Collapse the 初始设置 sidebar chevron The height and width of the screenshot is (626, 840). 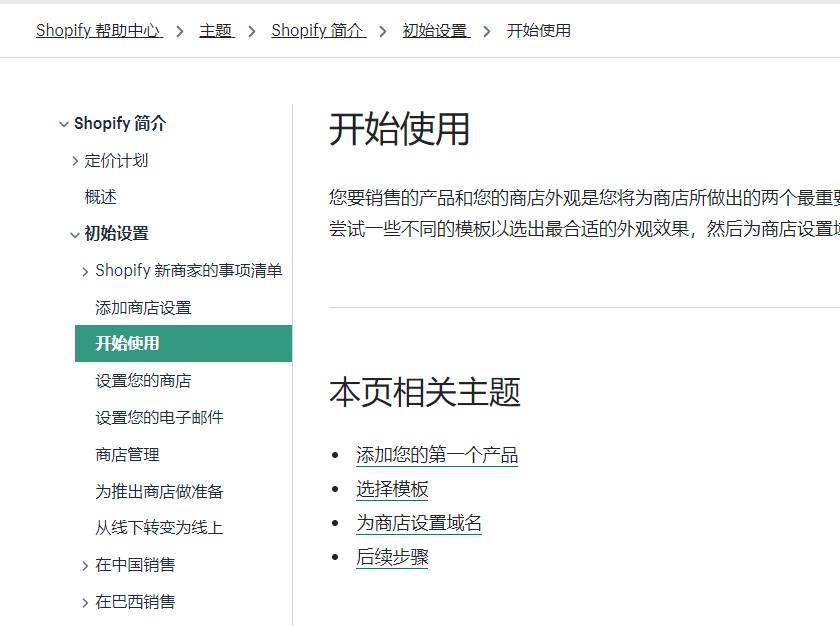(x=75, y=235)
